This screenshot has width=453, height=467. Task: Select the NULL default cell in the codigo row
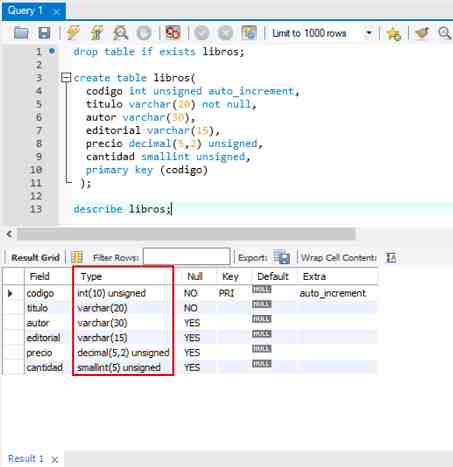[262, 290]
